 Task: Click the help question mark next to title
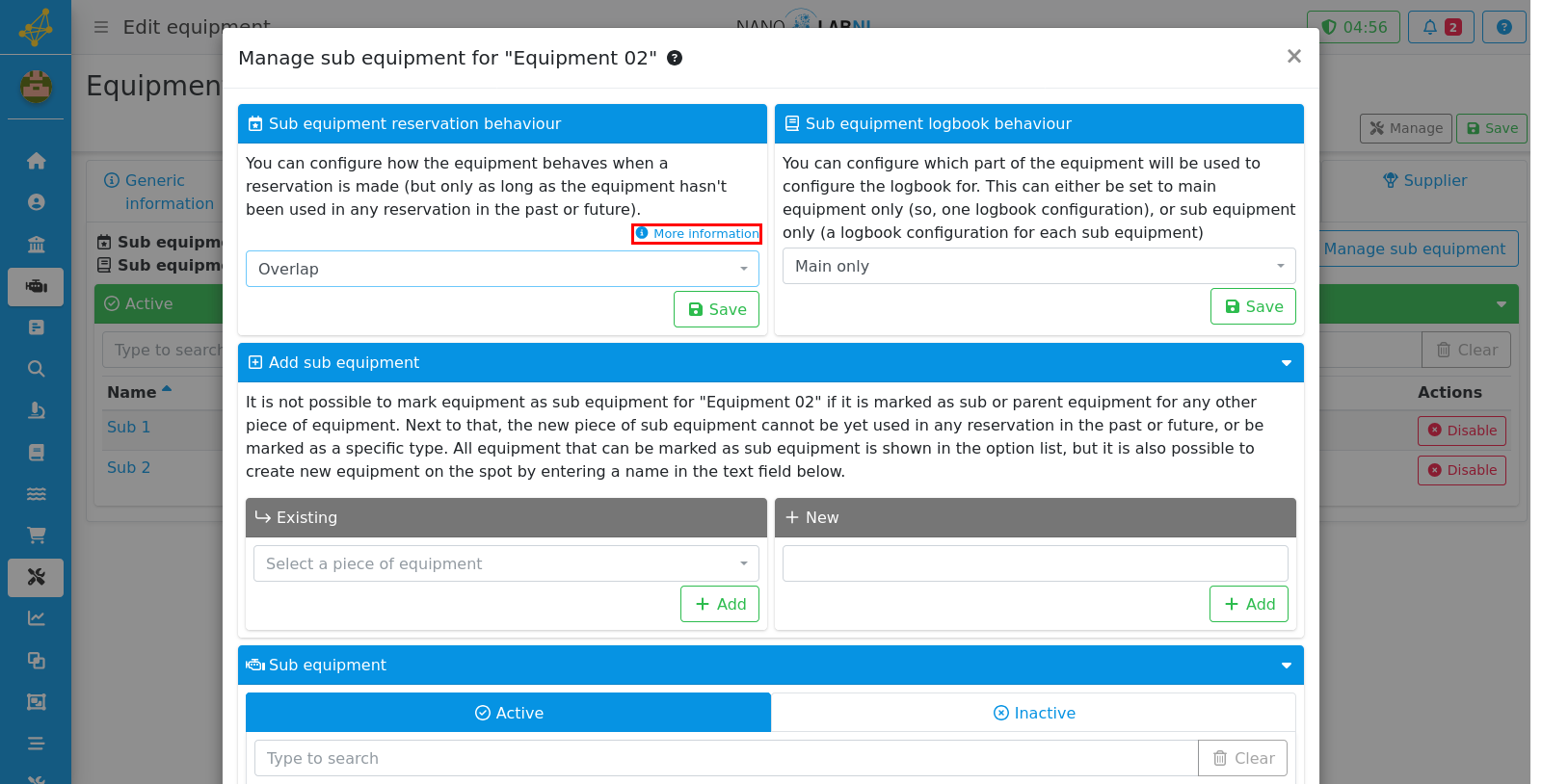[675, 58]
